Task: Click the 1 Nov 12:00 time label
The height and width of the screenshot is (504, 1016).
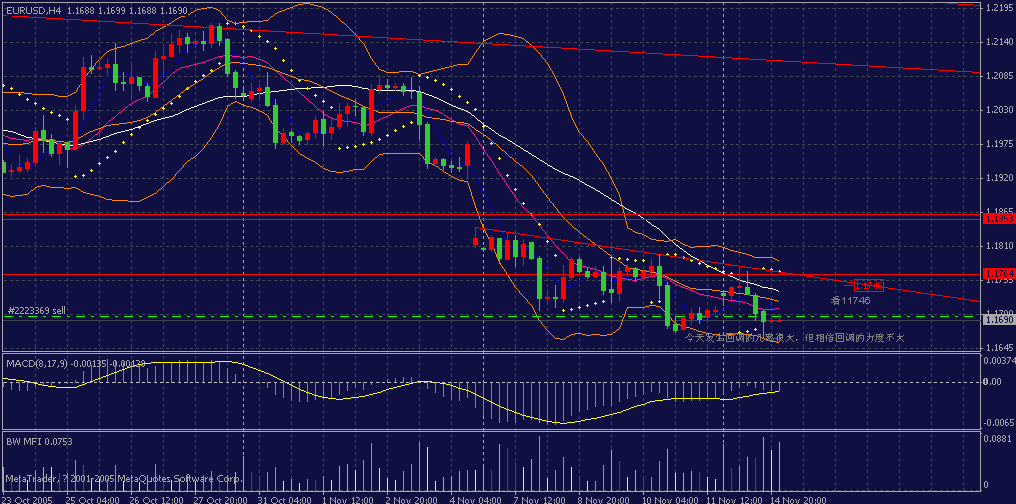Action: 349,499
